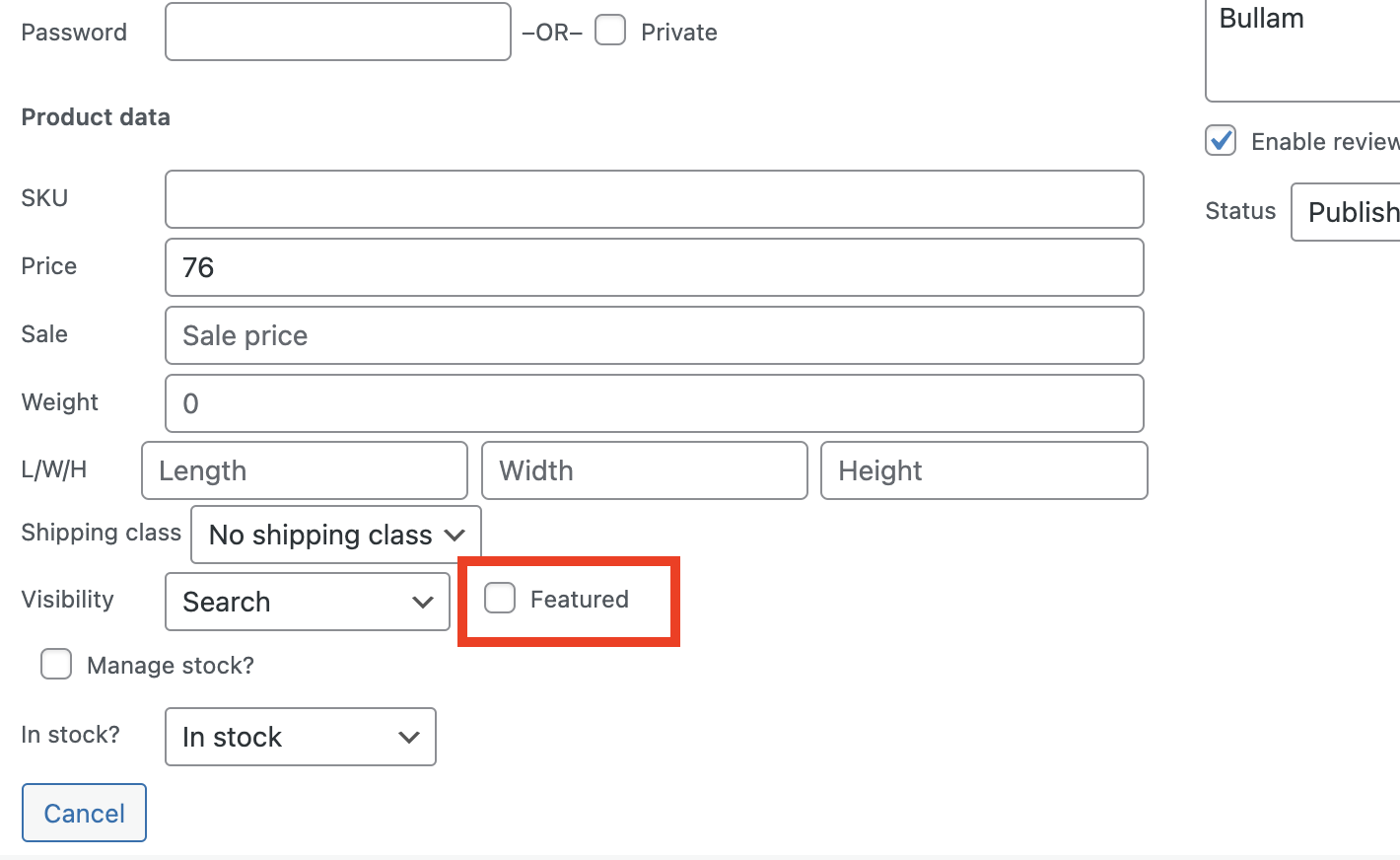Click the Length input under L/W/H
The image size is (1400, 860).
(x=304, y=470)
